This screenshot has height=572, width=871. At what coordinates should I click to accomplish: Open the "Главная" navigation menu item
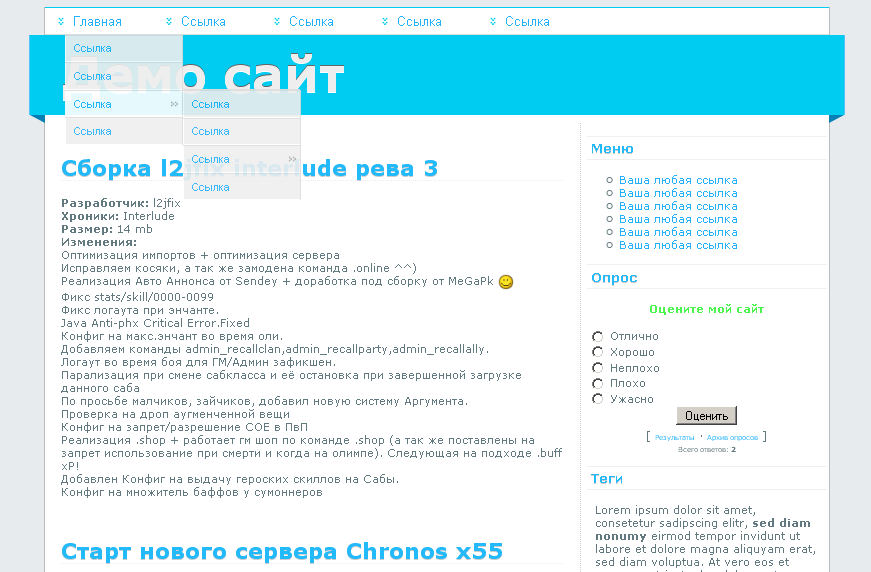click(x=97, y=21)
